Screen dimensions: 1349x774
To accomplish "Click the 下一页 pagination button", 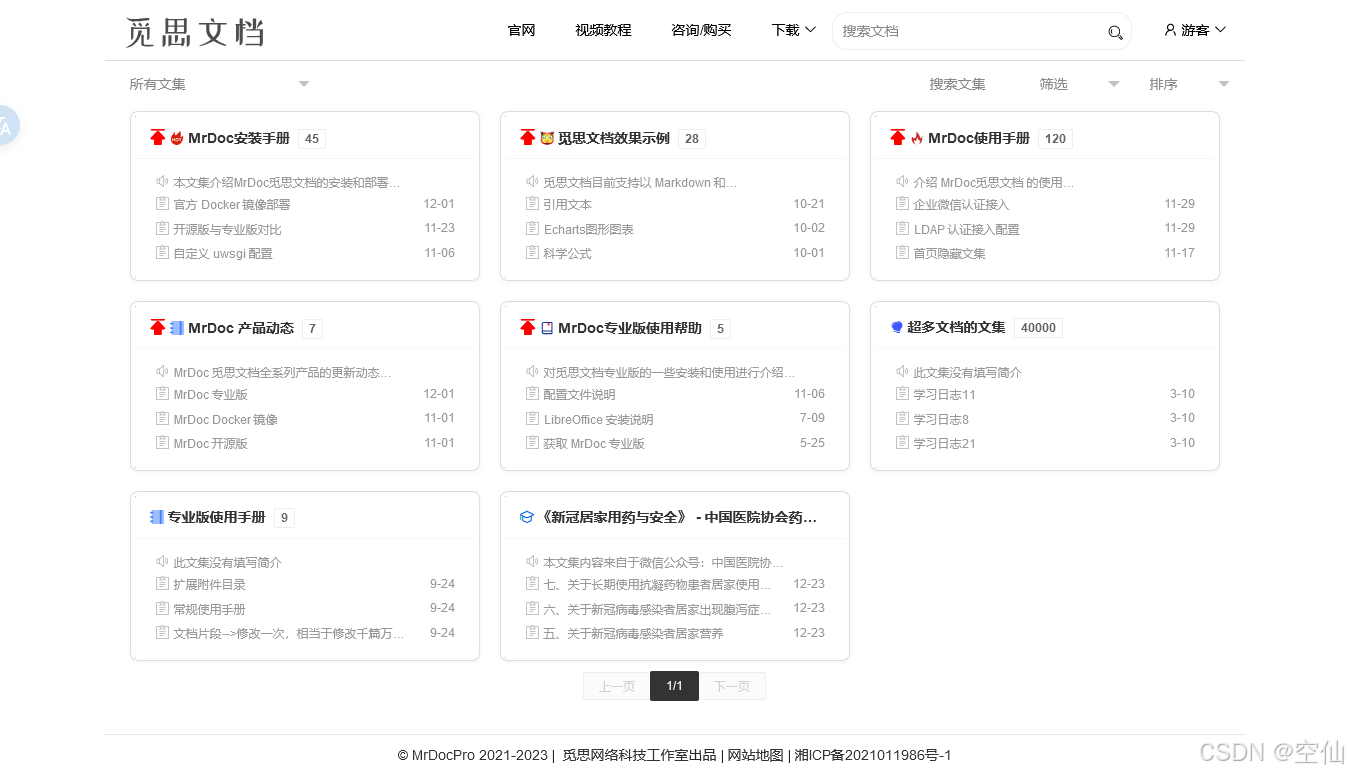I will click(731, 686).
